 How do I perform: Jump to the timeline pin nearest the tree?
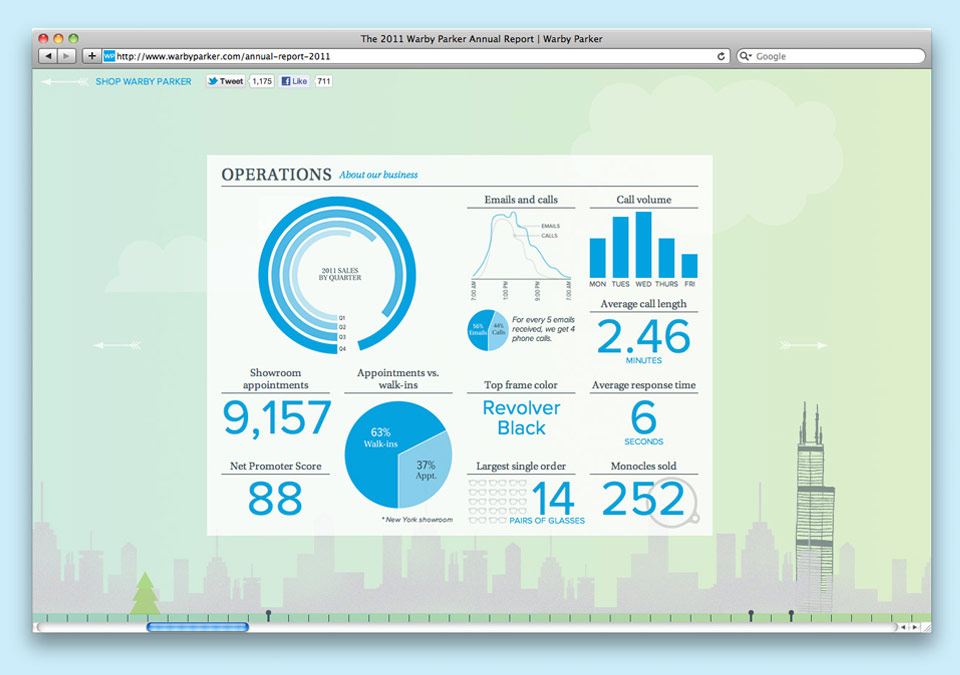(x=268, y=615)
